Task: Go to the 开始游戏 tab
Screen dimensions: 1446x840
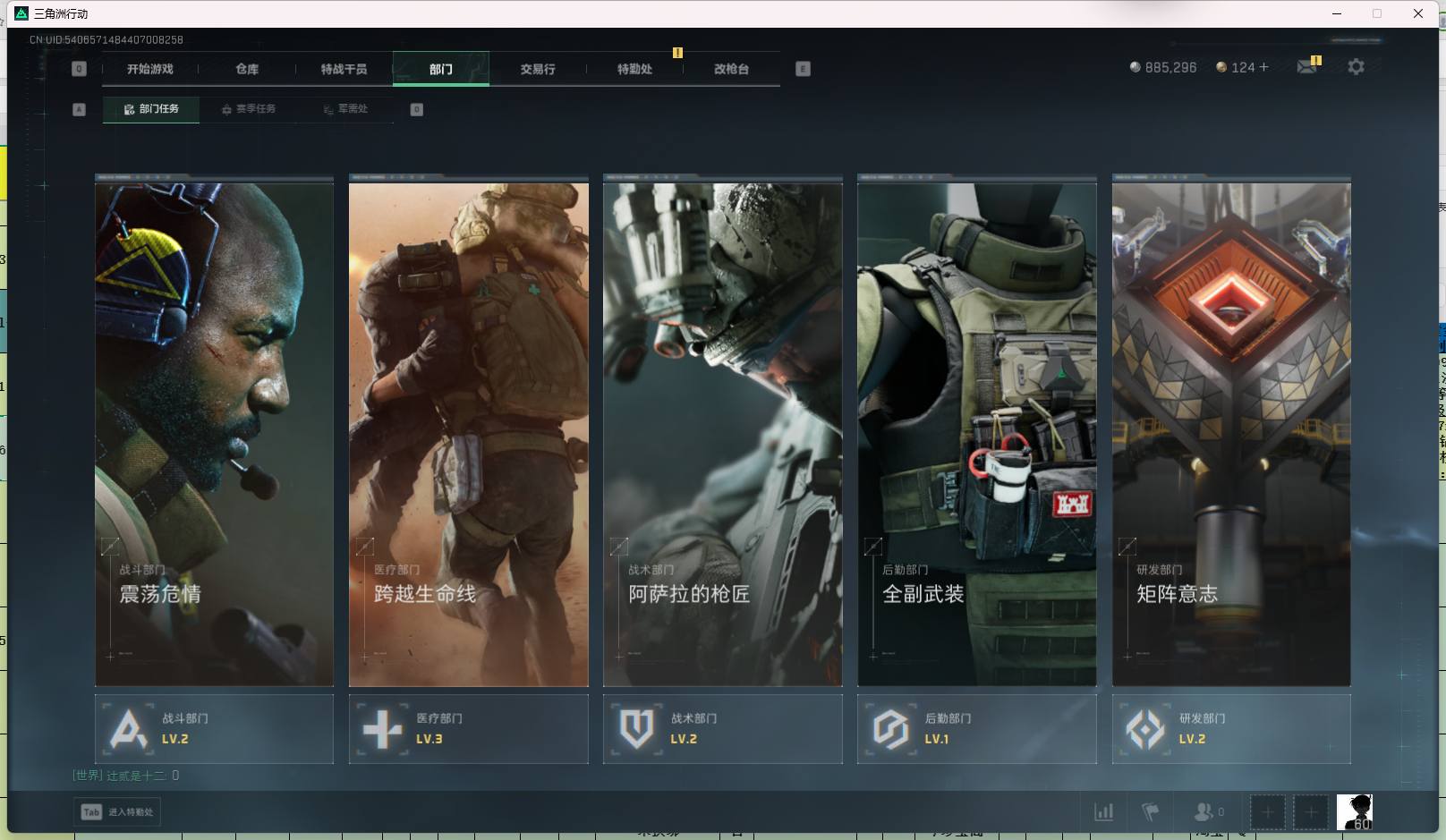Action: 149,69
